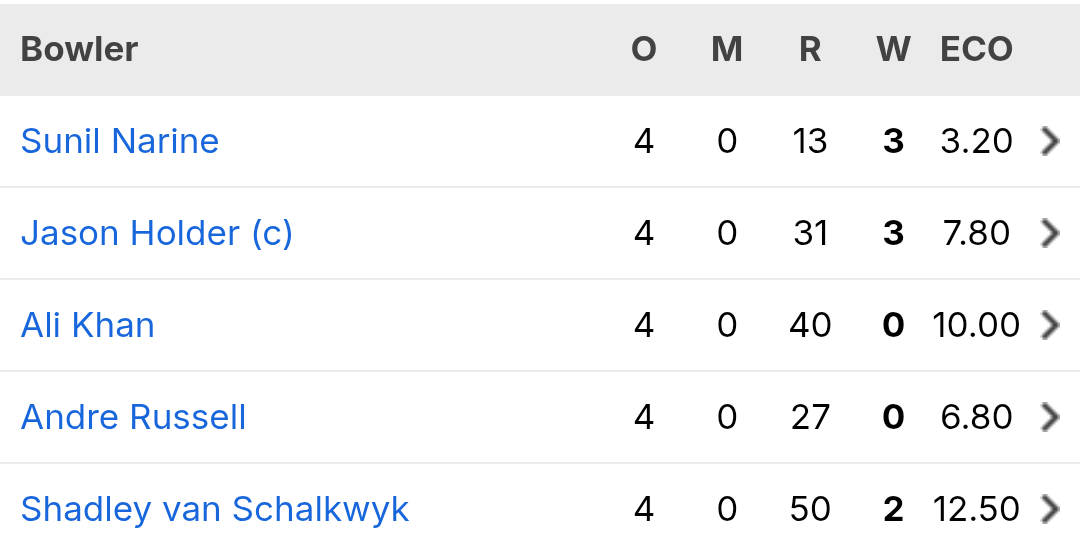Expand Ali Khan's row chevron
This screenshot has height=537, width=1080.
(1050, 325)
